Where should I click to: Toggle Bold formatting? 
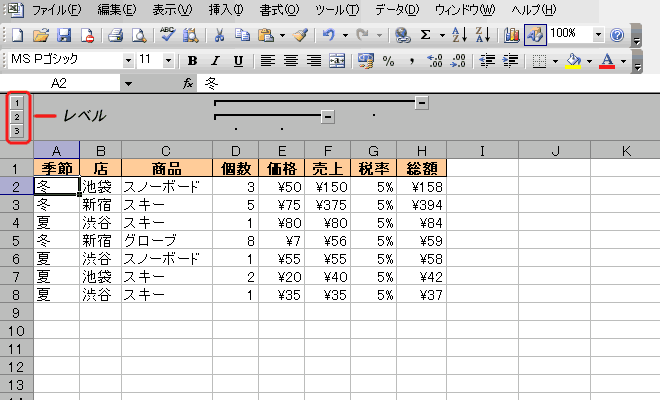(x=192, y=61)
